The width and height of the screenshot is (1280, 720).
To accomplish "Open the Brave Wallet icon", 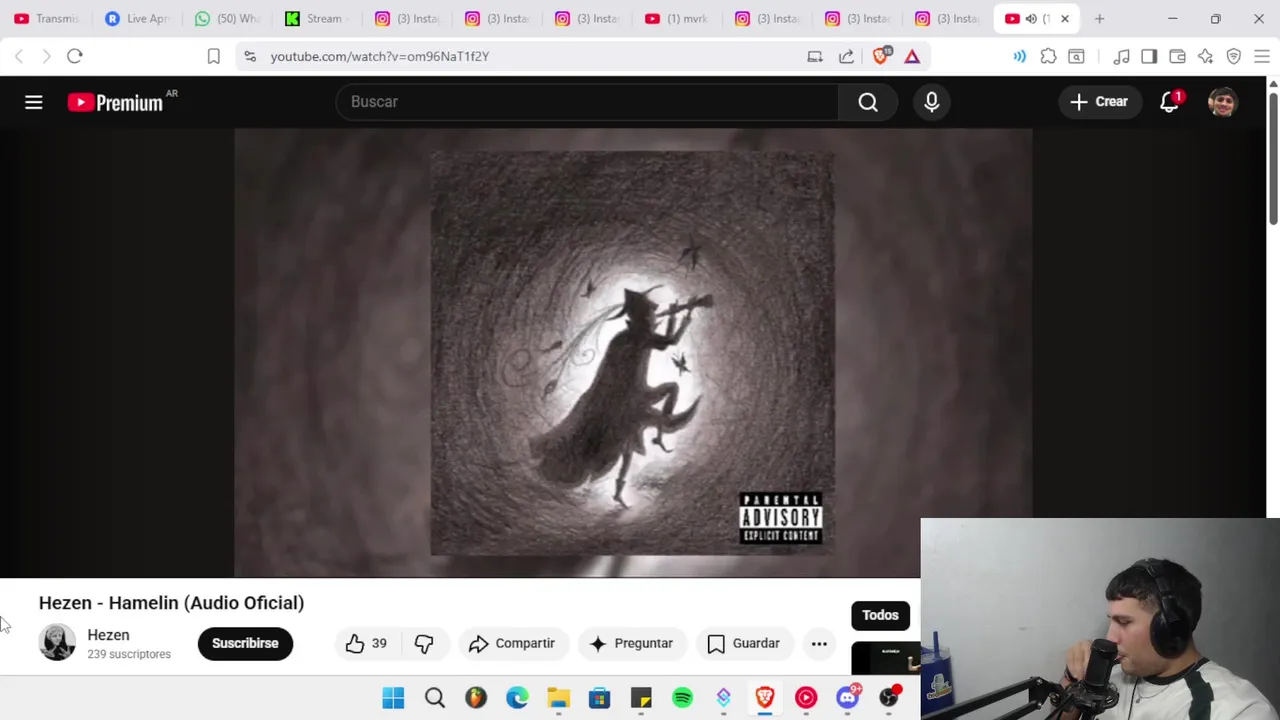I will (x=1177, y=56).
